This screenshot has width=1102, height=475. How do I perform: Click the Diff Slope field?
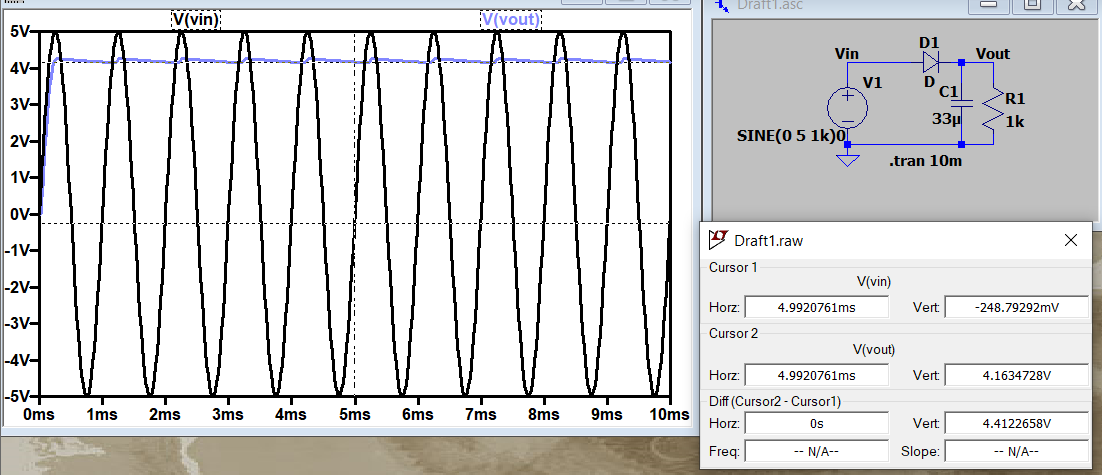pyautogui.click(x=1015, y=451)
